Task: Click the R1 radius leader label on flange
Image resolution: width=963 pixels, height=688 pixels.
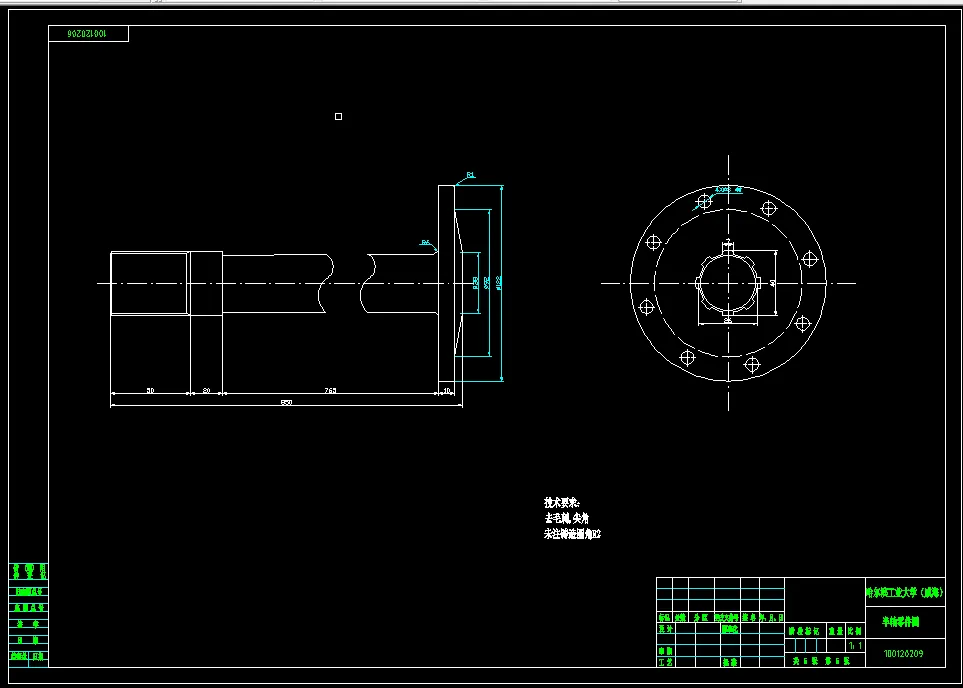Action: click(470, 175)
